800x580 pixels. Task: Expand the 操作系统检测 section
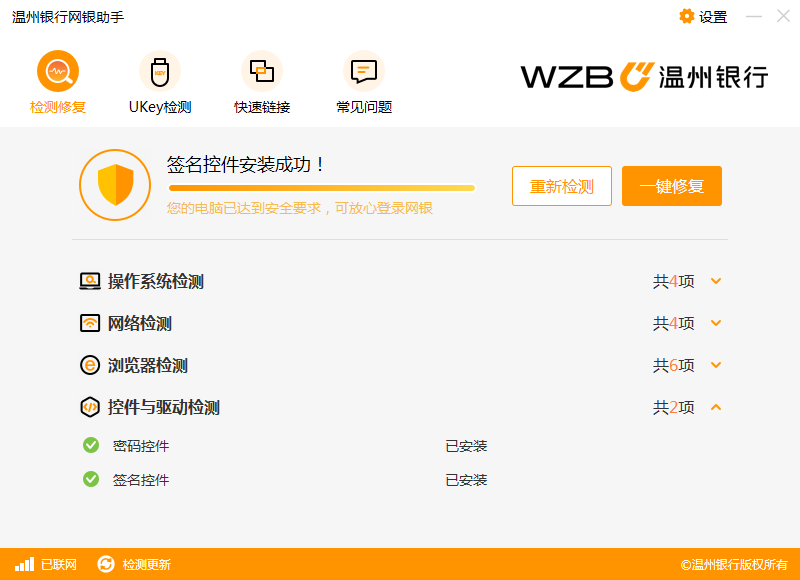click(x=715, y=281)
